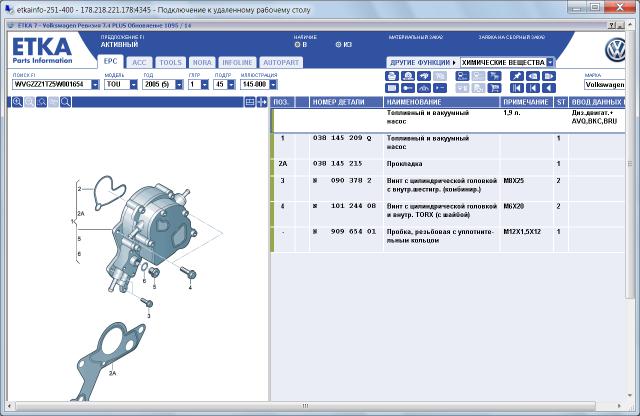The image size is (640, 416).
Task: Click the key icon in the toolbar
Action: (x=408, y=88)
